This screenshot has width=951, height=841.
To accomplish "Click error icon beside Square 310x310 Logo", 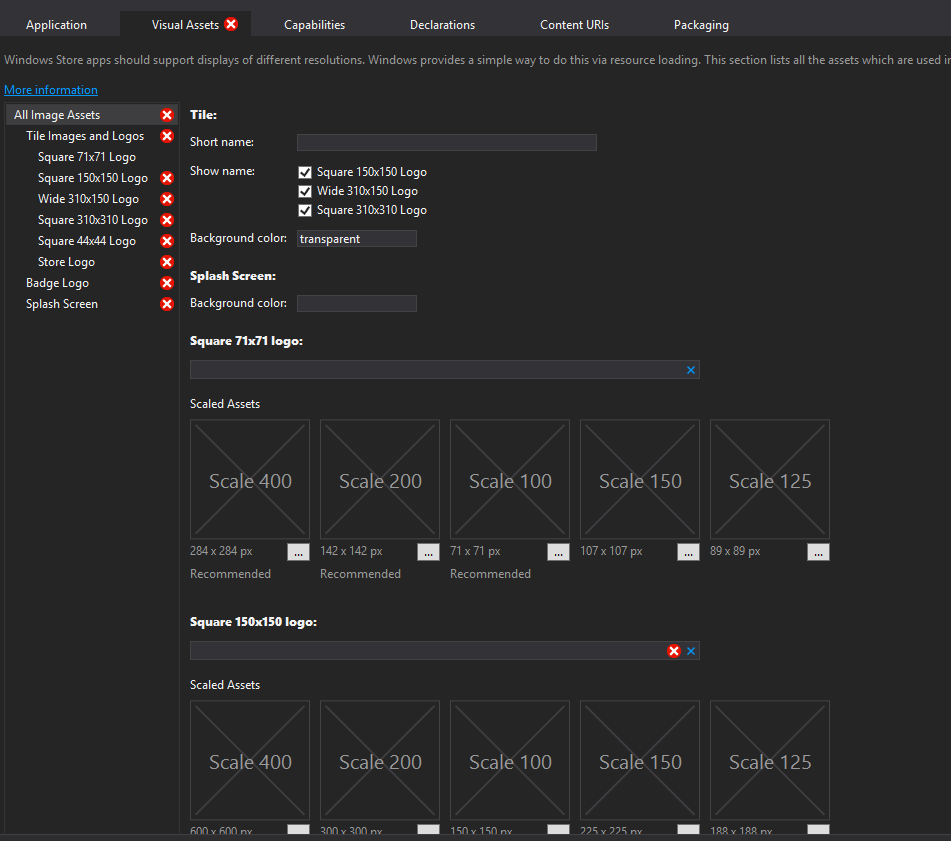I will point(167,220).
